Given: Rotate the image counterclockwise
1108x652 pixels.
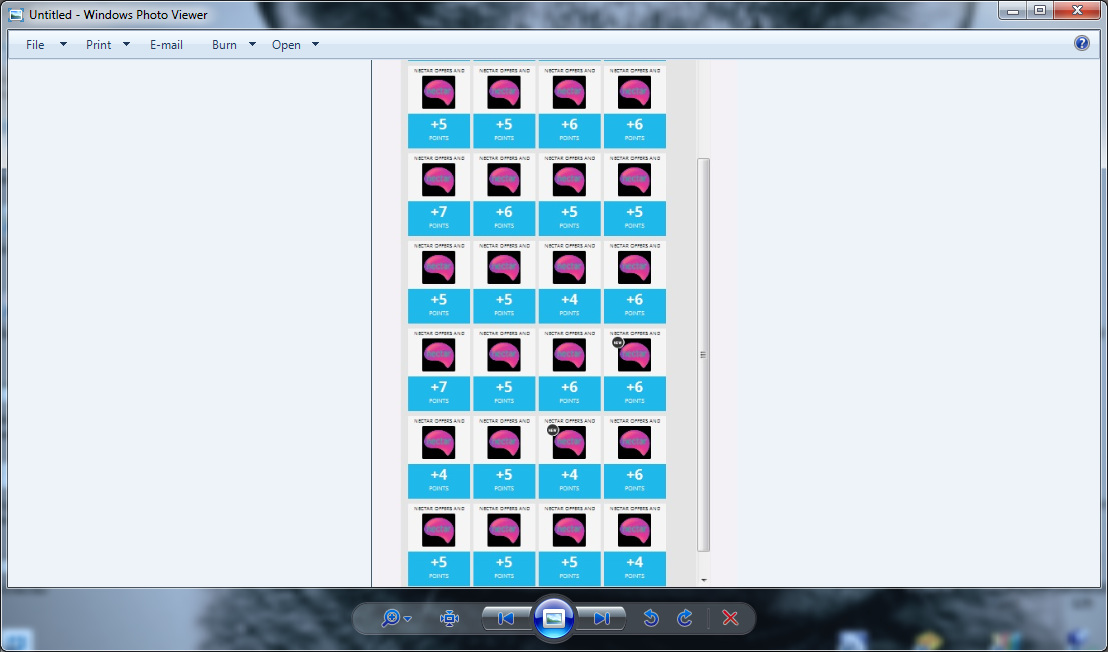Looking at the screenshot, I should click(x=651, y=619).
